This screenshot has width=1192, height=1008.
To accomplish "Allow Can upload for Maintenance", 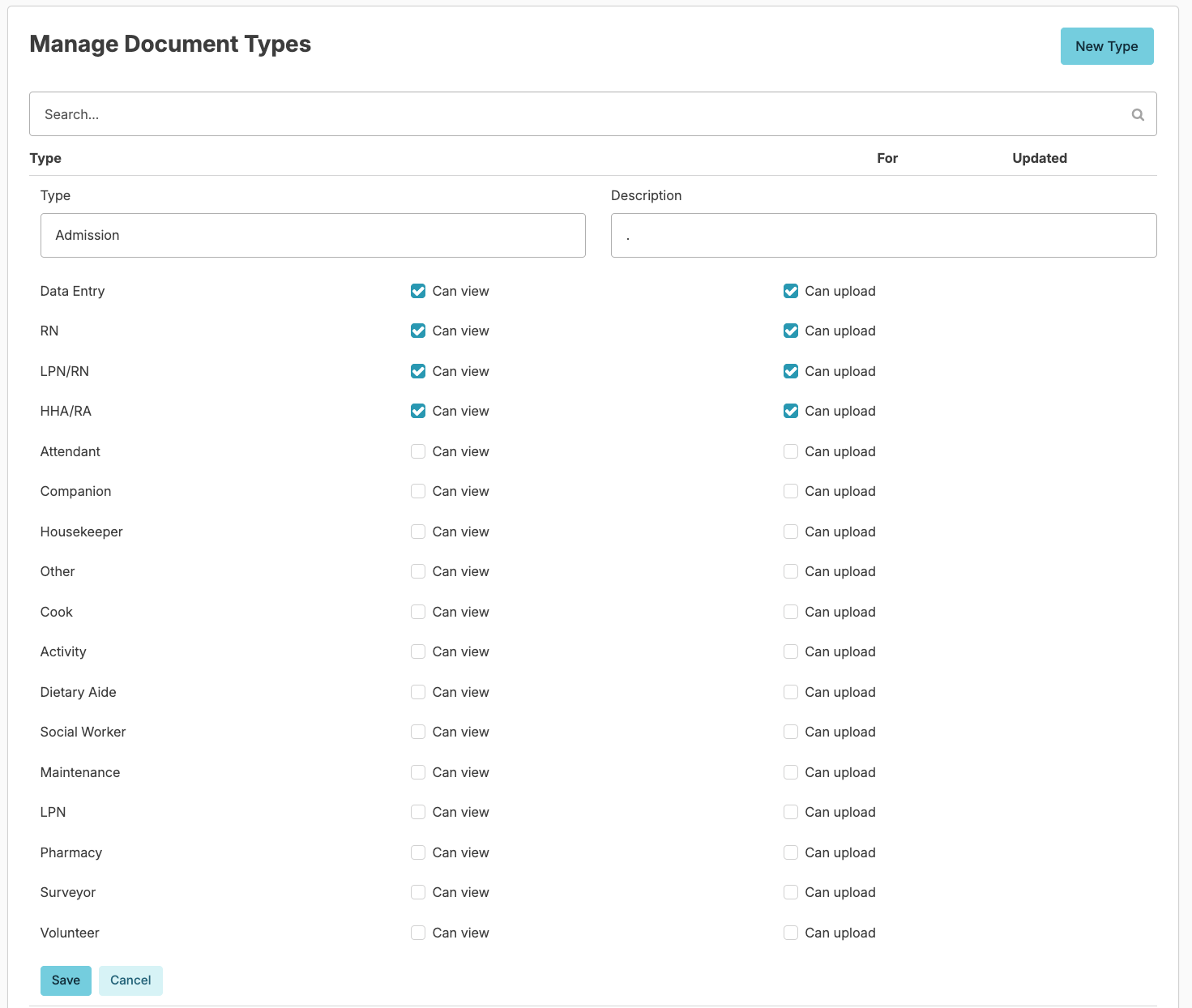I will [x=791, y=772].
